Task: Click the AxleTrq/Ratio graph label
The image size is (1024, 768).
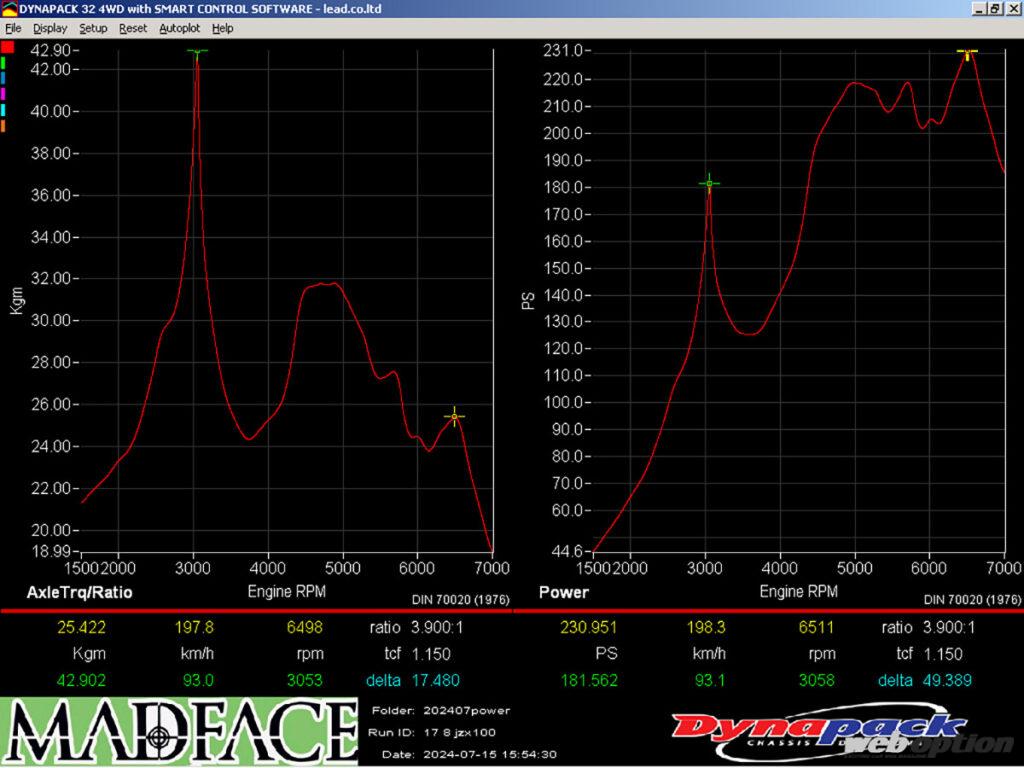Action: pos(80,592)
